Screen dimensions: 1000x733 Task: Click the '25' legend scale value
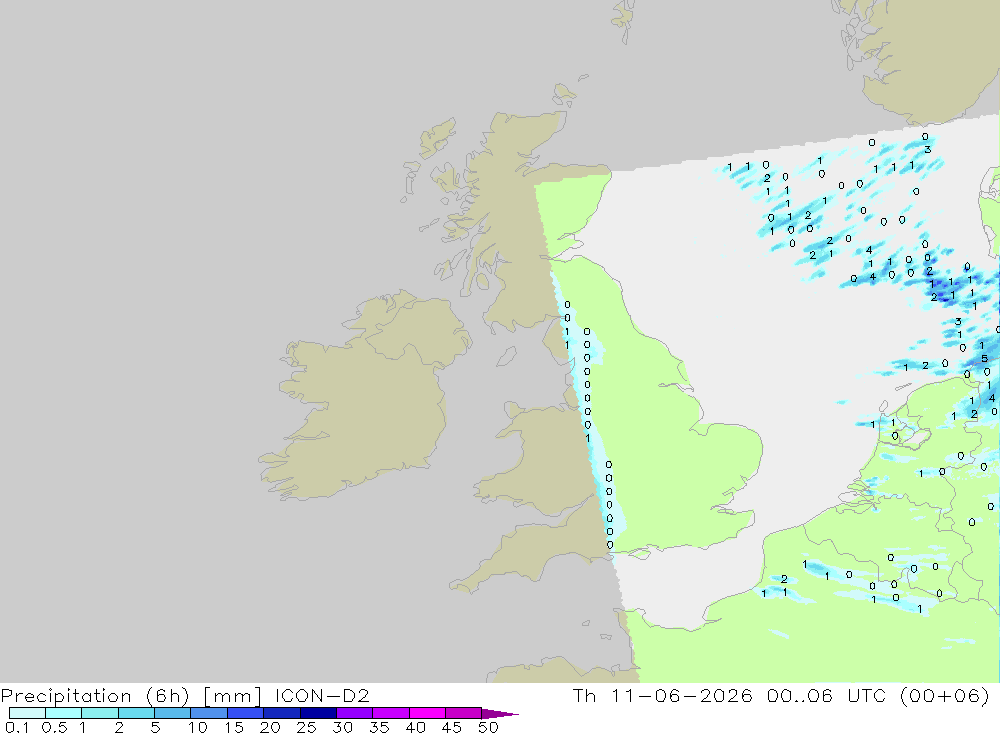tap(306, 727)
